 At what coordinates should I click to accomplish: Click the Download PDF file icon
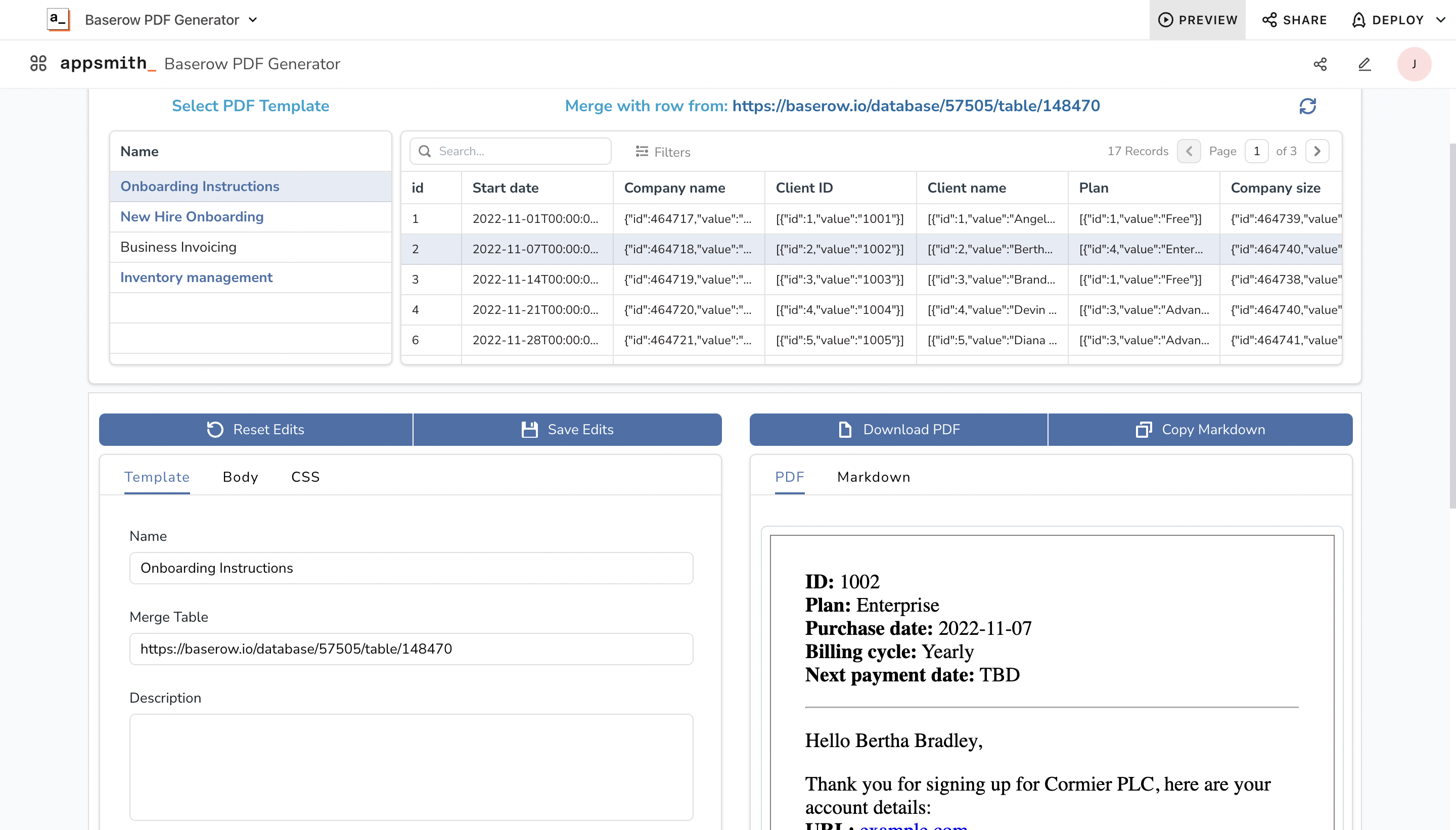click(x=844, y=429)
